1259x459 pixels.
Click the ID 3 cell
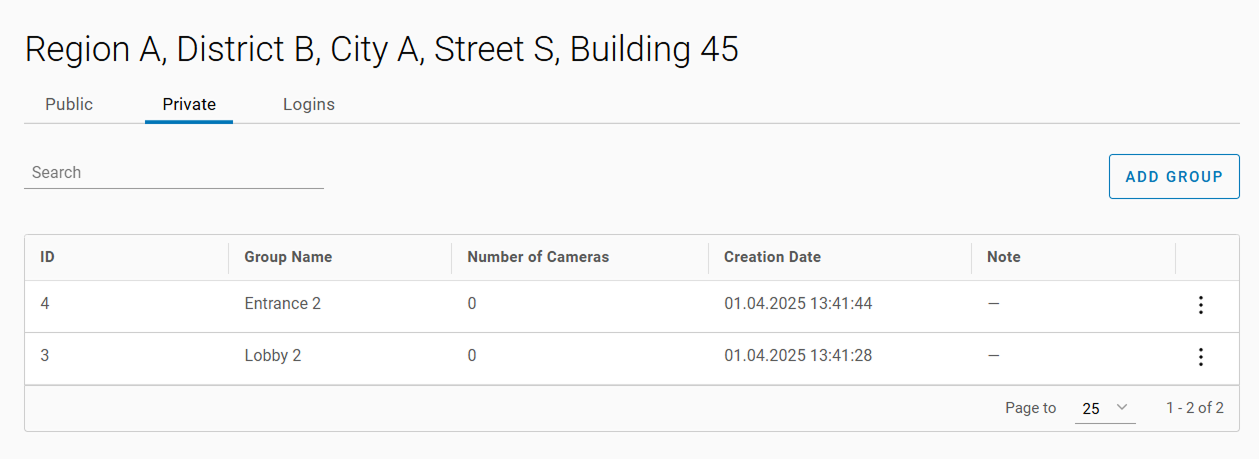pos(45,355)
